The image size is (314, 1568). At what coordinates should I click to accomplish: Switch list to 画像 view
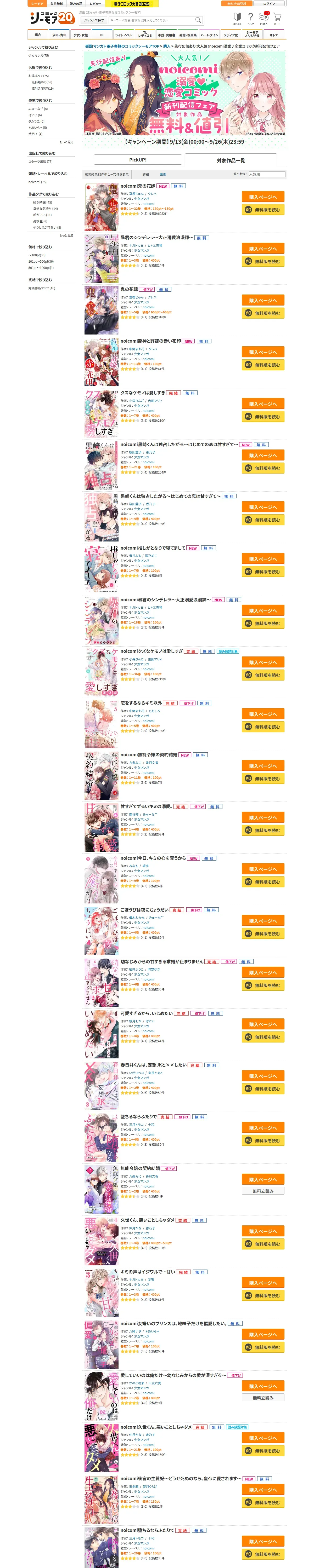click(x=163, y=174)
